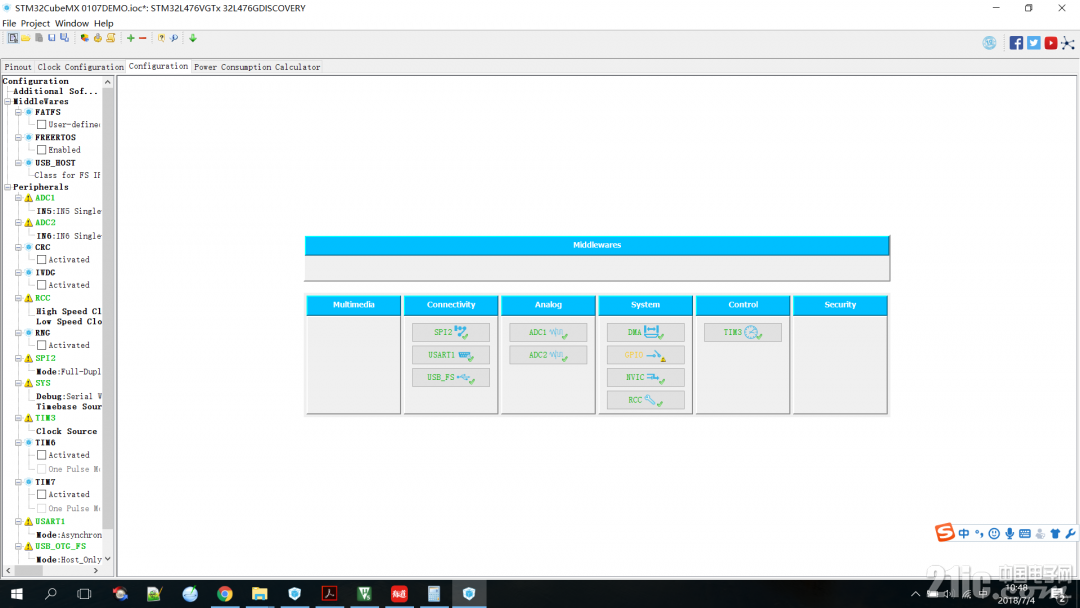
Task: Click the New Project toolbar icon
Action: [x=12, y=39]
